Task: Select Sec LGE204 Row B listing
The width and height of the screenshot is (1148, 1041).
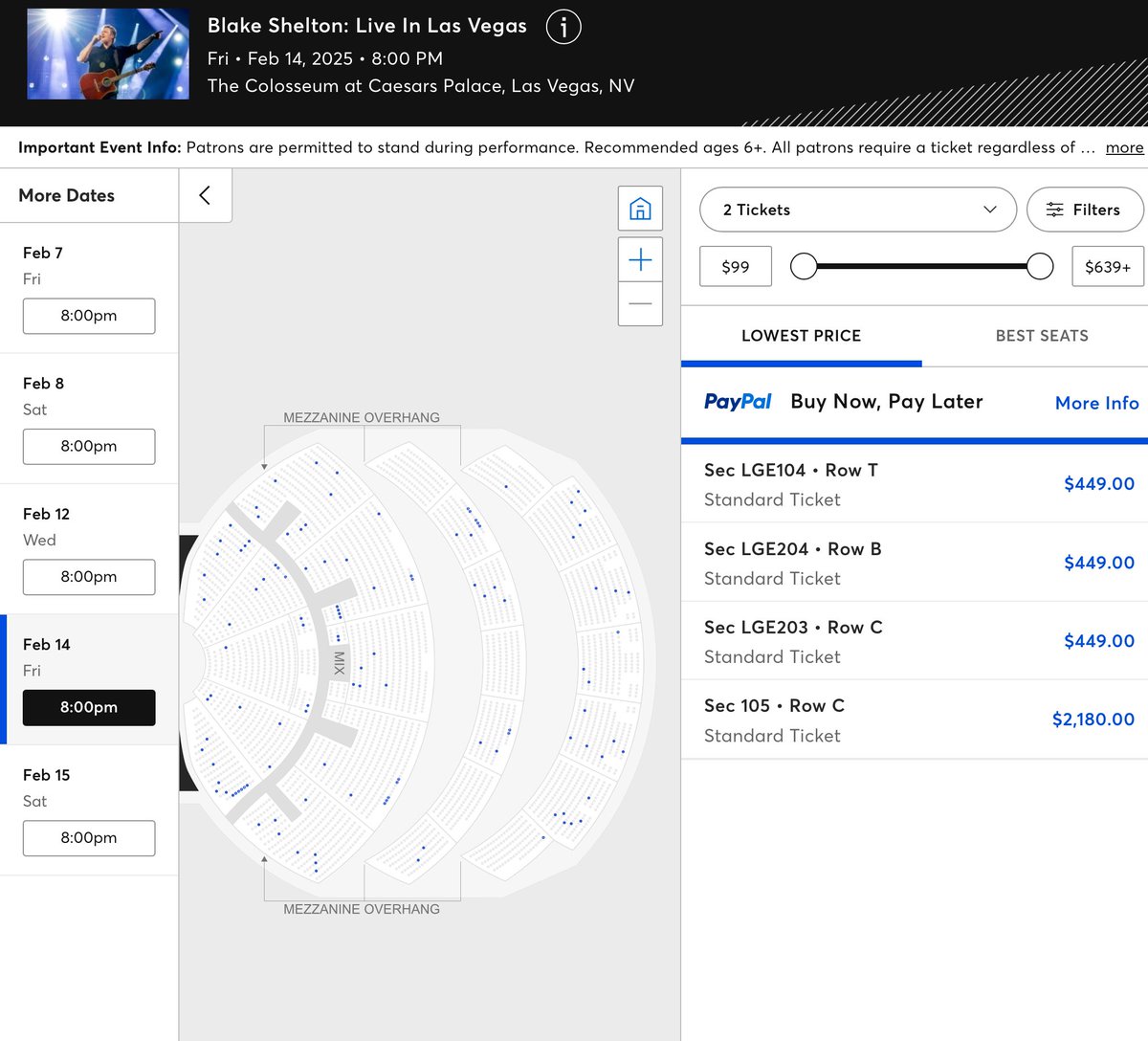Action: [x=915, y=563]
